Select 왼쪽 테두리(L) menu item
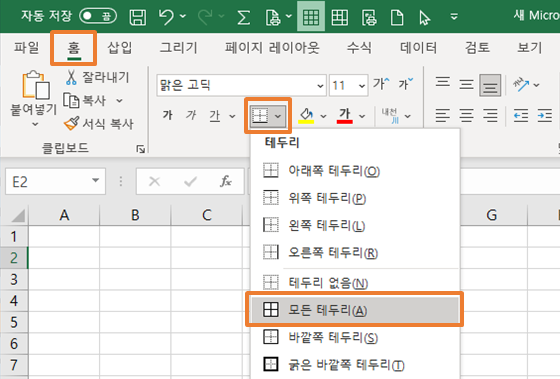 tap(355, 225)
